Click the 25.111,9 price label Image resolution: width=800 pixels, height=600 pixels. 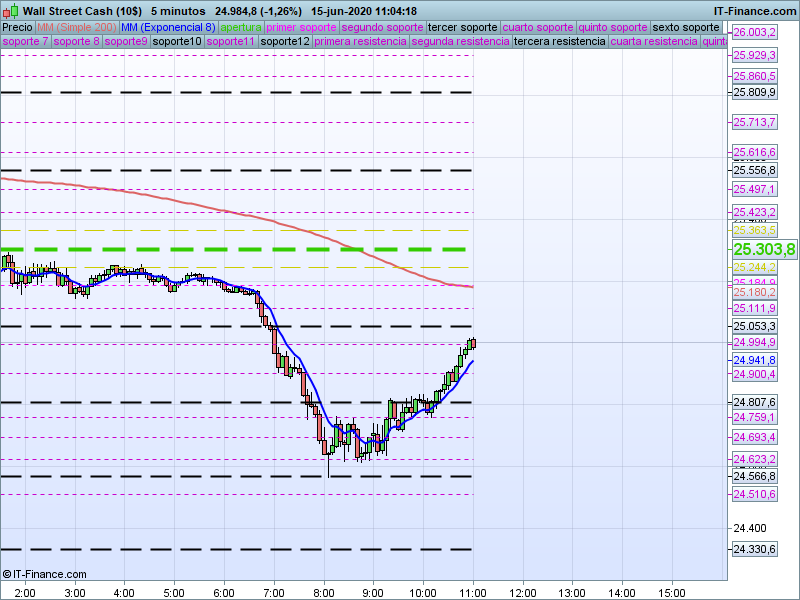[x=755, y=308]
